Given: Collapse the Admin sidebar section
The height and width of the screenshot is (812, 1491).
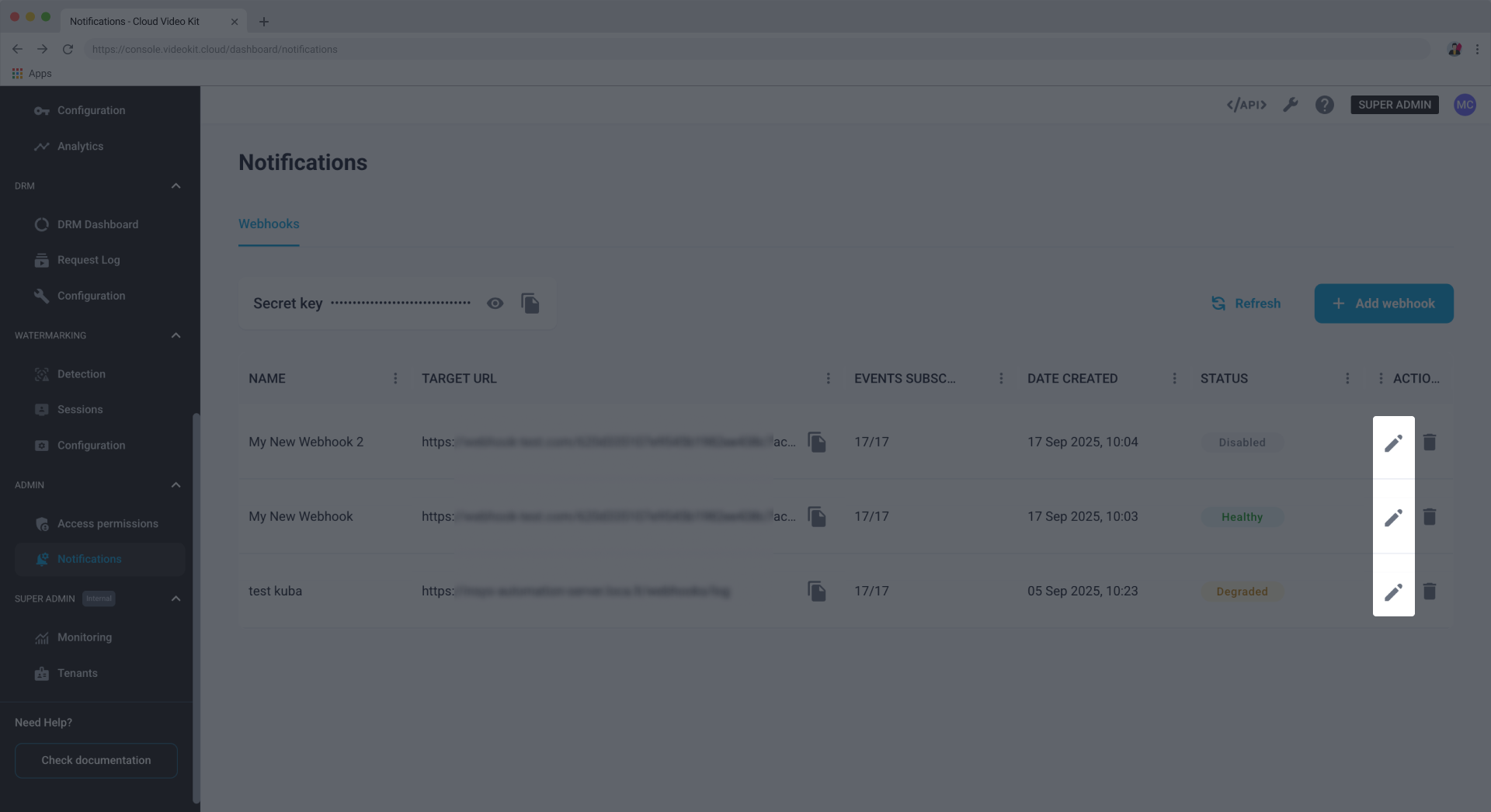Looking at the screenshot, I should 176,485.
